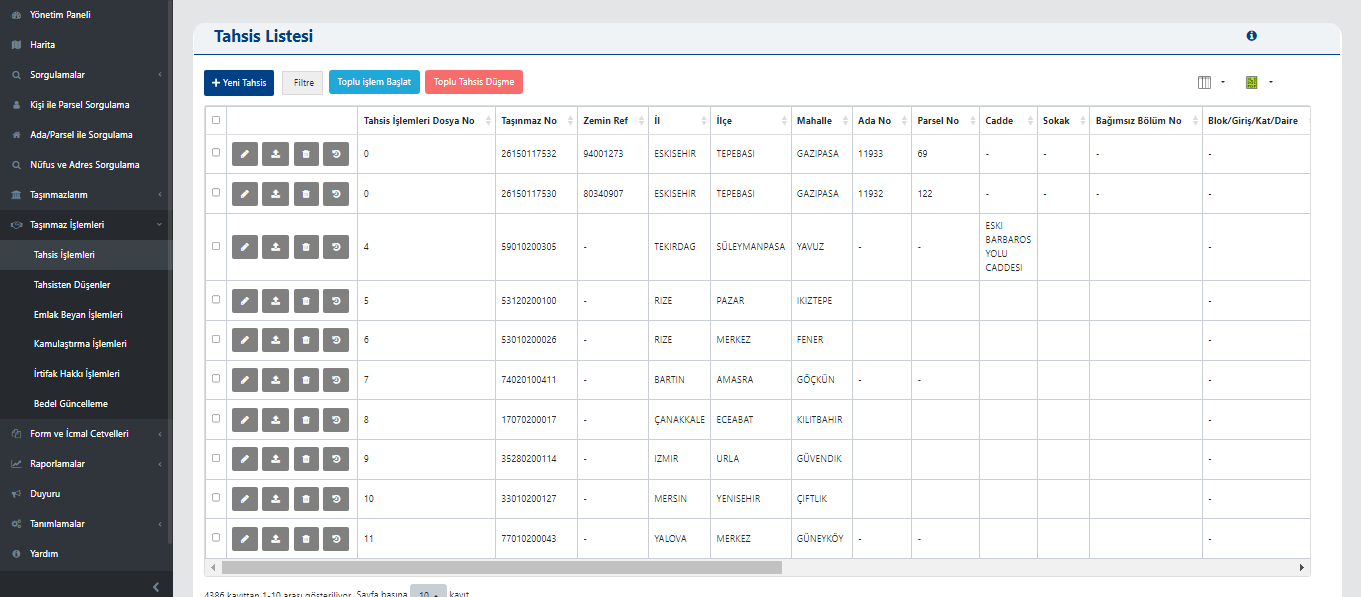The height and width of the screenshot is (597, 1361).
Task: Check the box for the TEKIRDAG row
Action: pos(216,245)
